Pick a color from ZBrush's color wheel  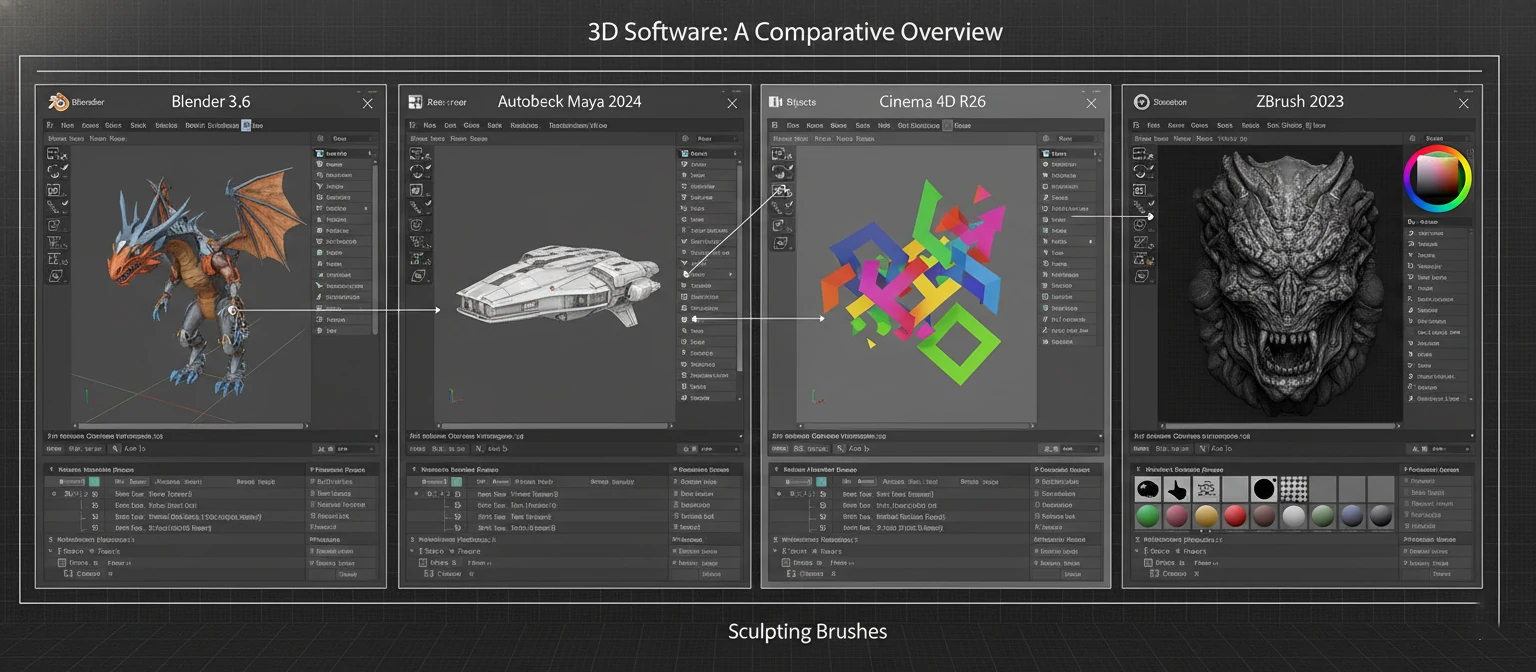tap(1436, 177)
